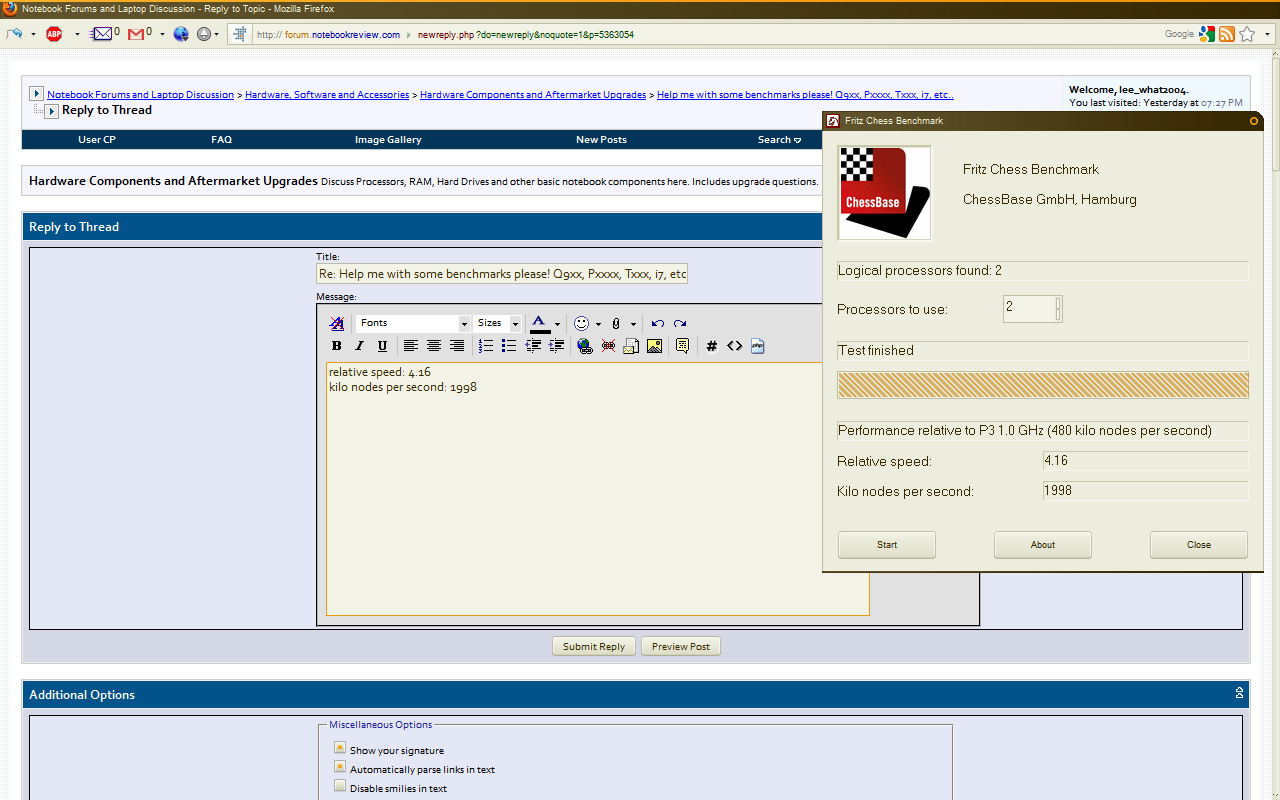Open the Adblock Plus dropdown arrow
The width and height of the screenshot is (1280, 800).
point(77,34)
